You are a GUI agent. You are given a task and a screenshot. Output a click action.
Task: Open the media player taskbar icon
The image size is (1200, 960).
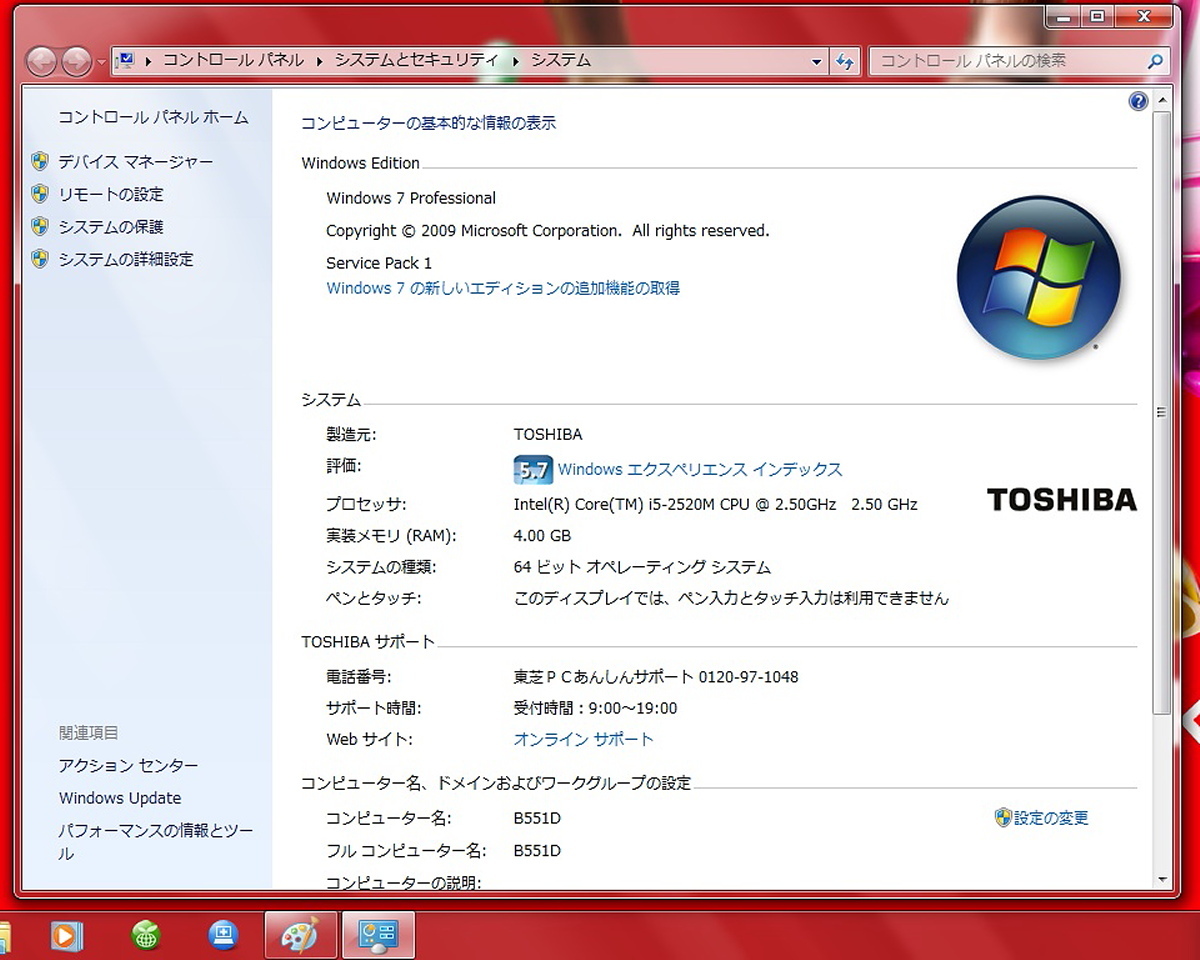[67, 936]
